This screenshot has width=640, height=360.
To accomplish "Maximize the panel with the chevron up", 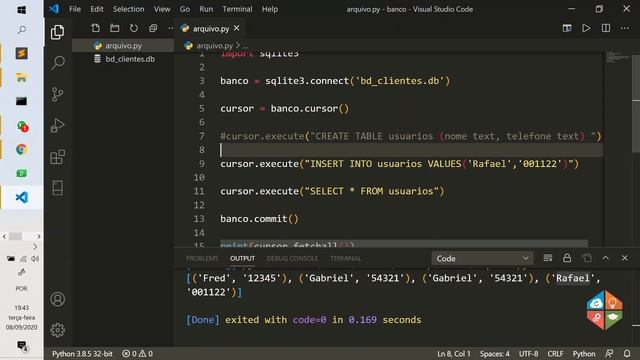I will (606, 258).
